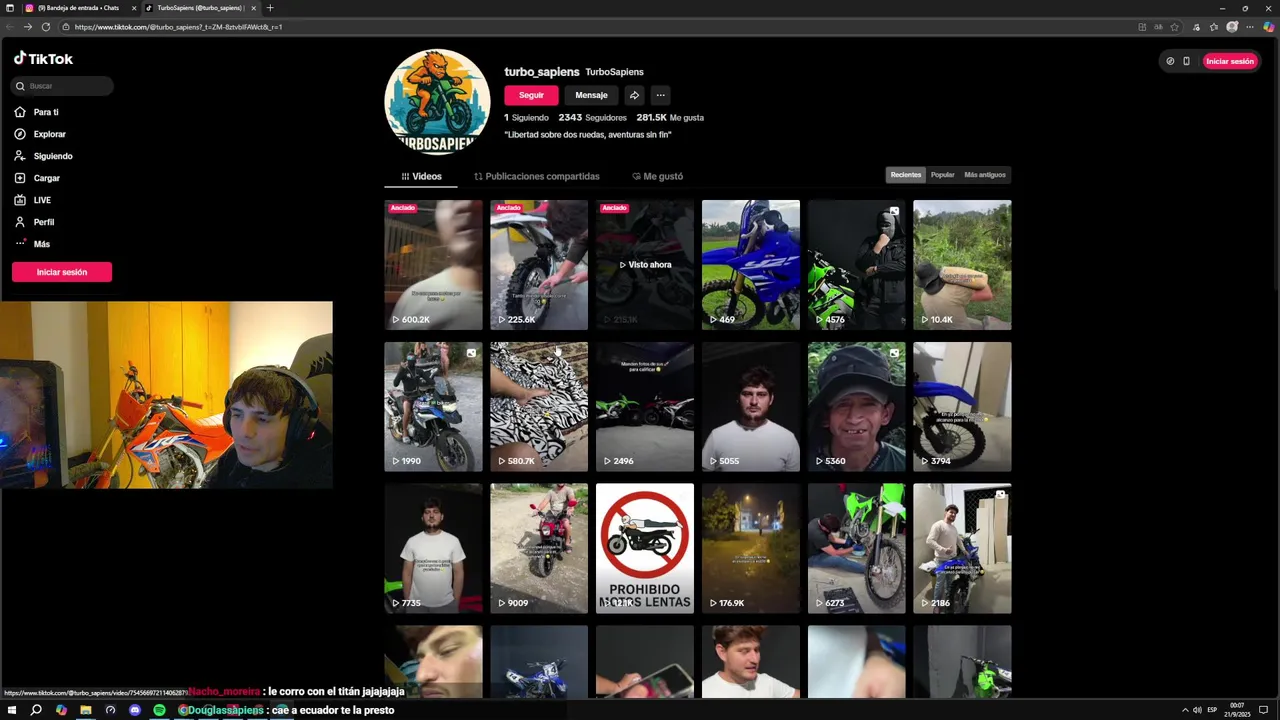Open the taskbar Search icon
Screen dimensions: 1280x720
(x=36, y=710)
